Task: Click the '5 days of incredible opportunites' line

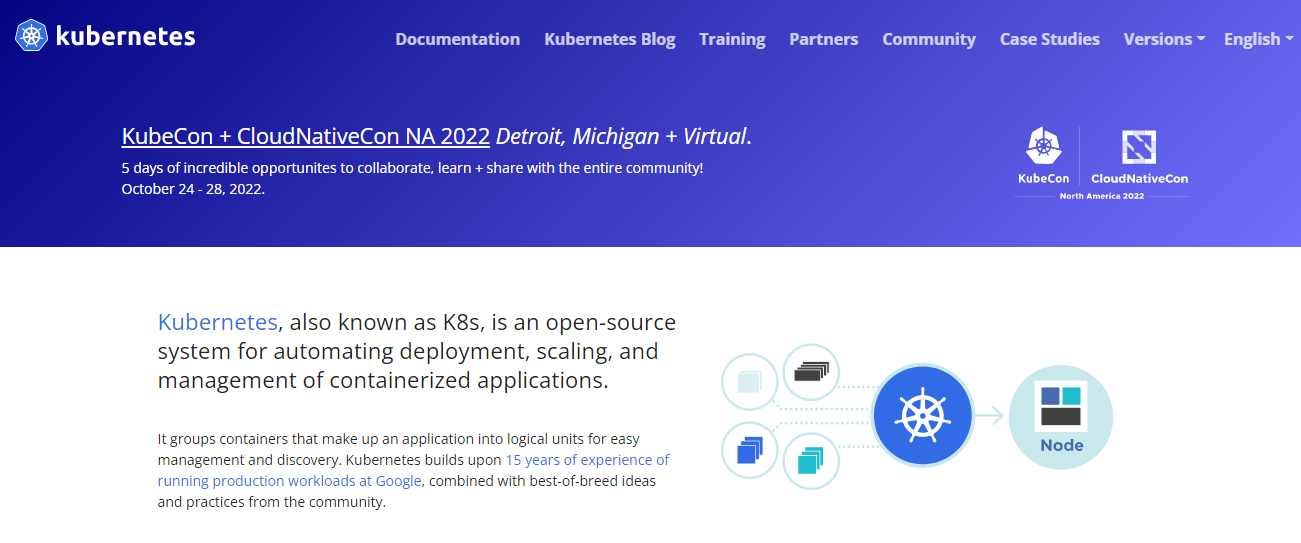Action: pyautogui.click(x=412, y=168)
